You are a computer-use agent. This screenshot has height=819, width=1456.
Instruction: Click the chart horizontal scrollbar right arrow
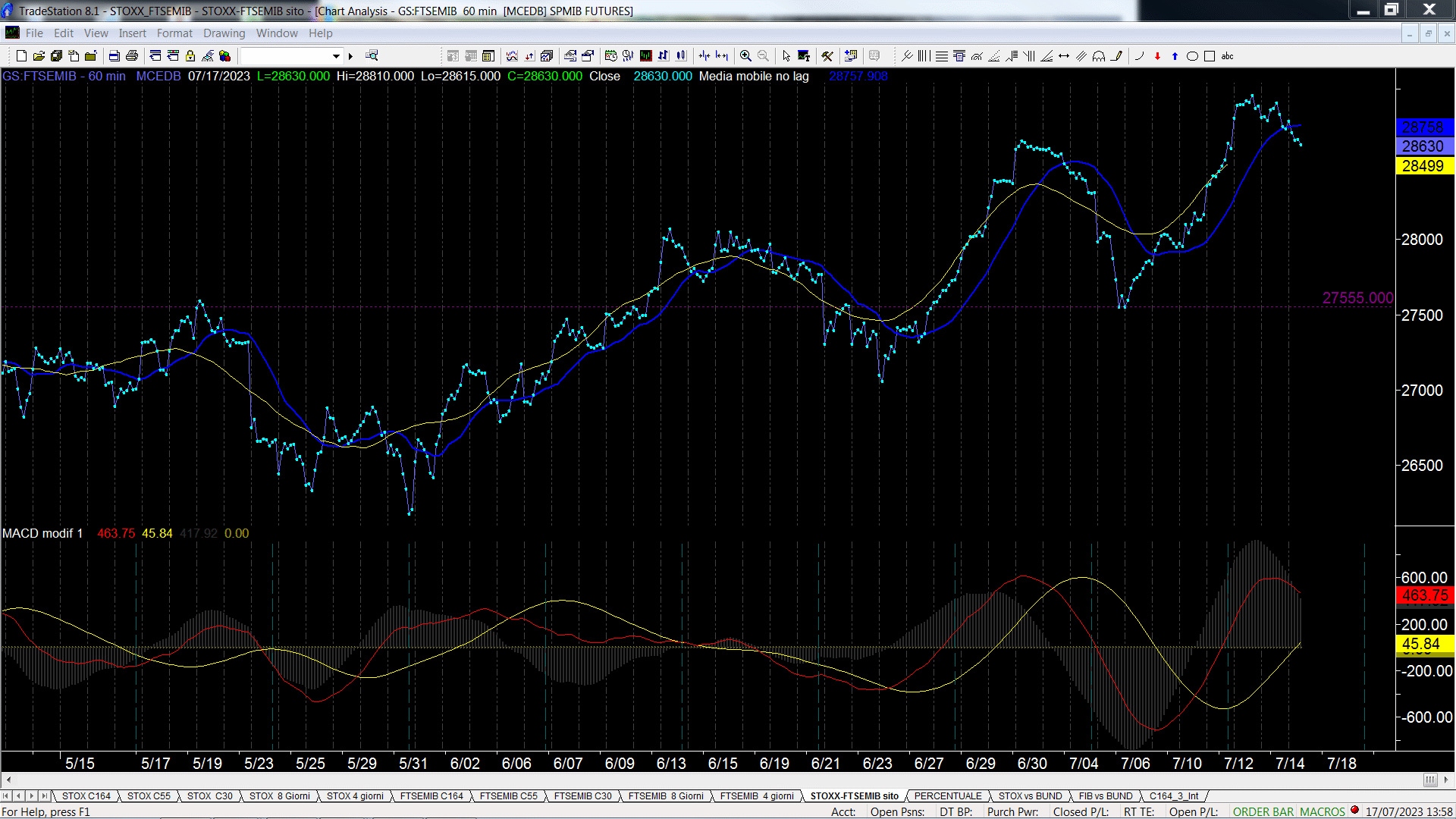[x=1445, y=780]
